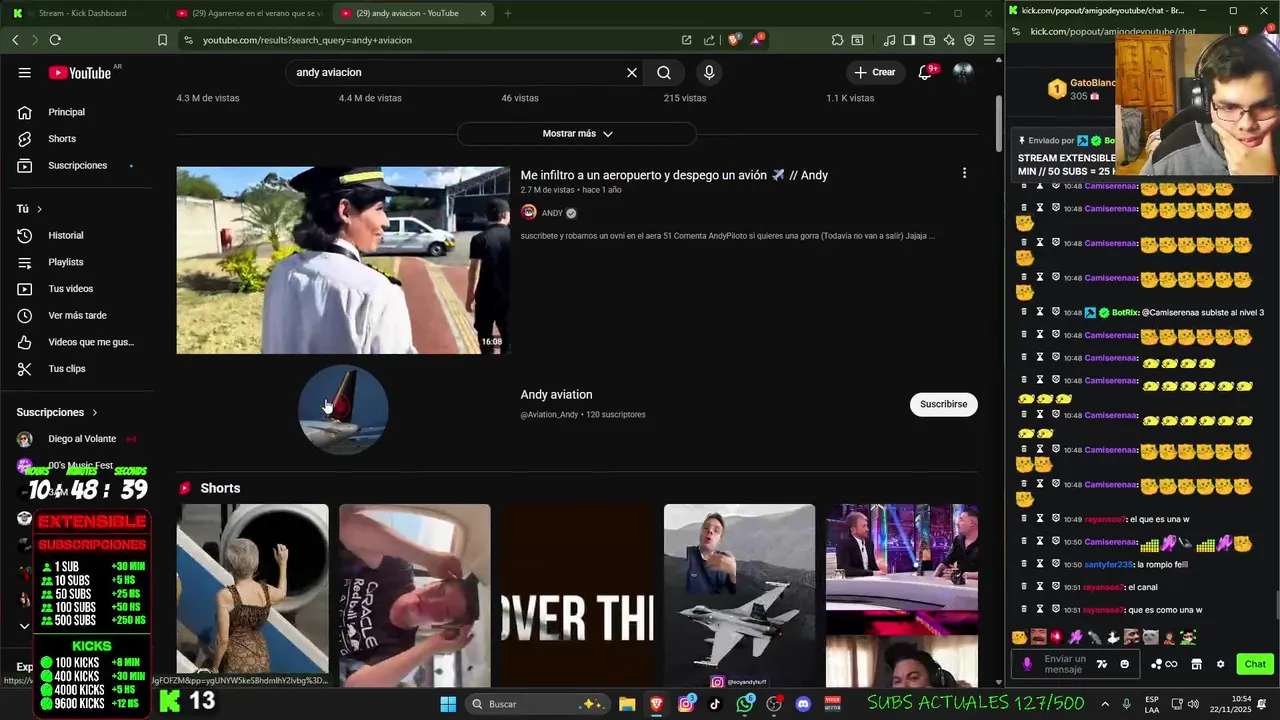Click the Crear button
This screenshot has height=720, width=1280.
click(874, 72)
